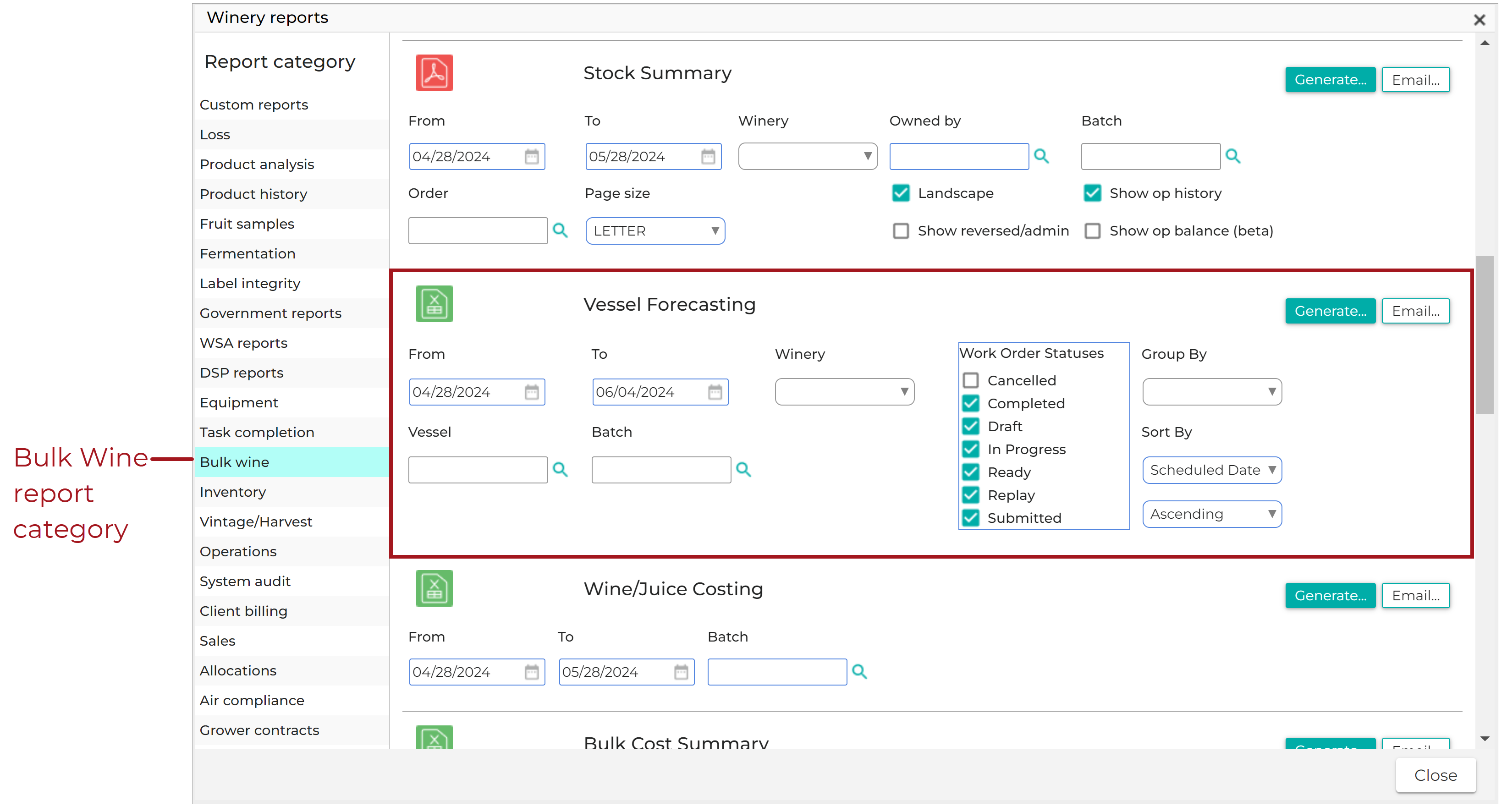Enable Show reversed/admin option
Image resolution: width=1507 pixels, height=812 pixels.
(x=901, y=231)
